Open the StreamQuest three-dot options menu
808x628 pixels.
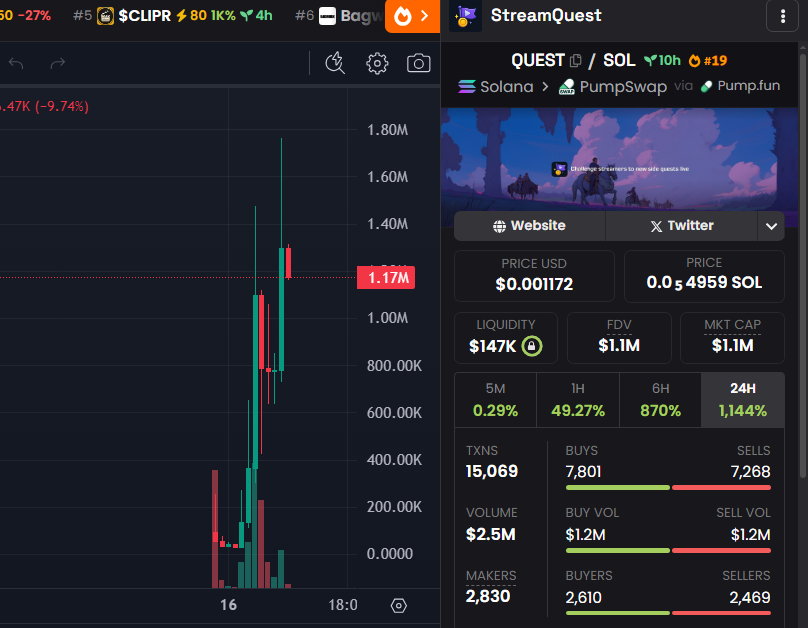click(x=783, y=16)
